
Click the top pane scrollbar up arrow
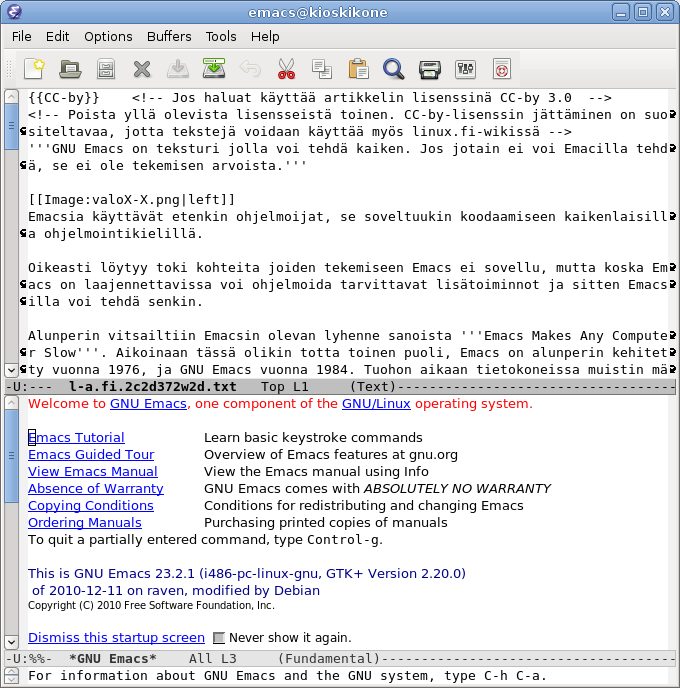11,97
